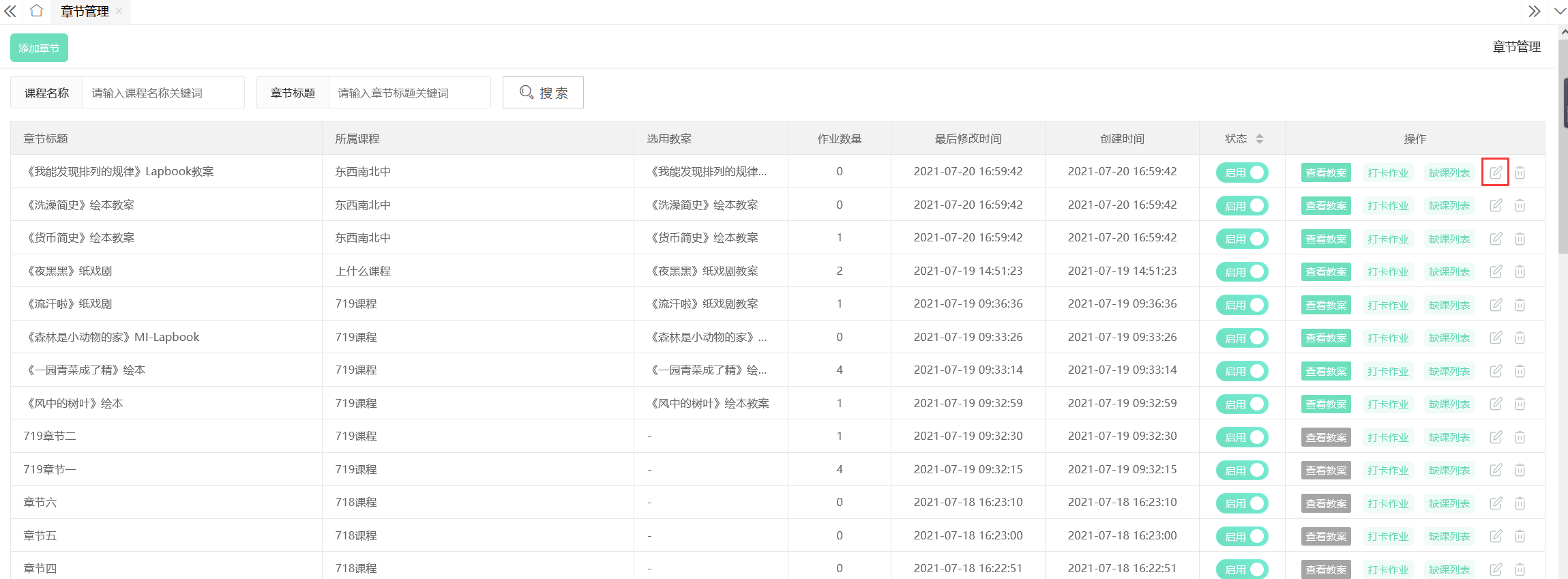The width and height of the screenshot is (1568, 579).
Task: Open the tab options down arrow
Action: 1560,11
